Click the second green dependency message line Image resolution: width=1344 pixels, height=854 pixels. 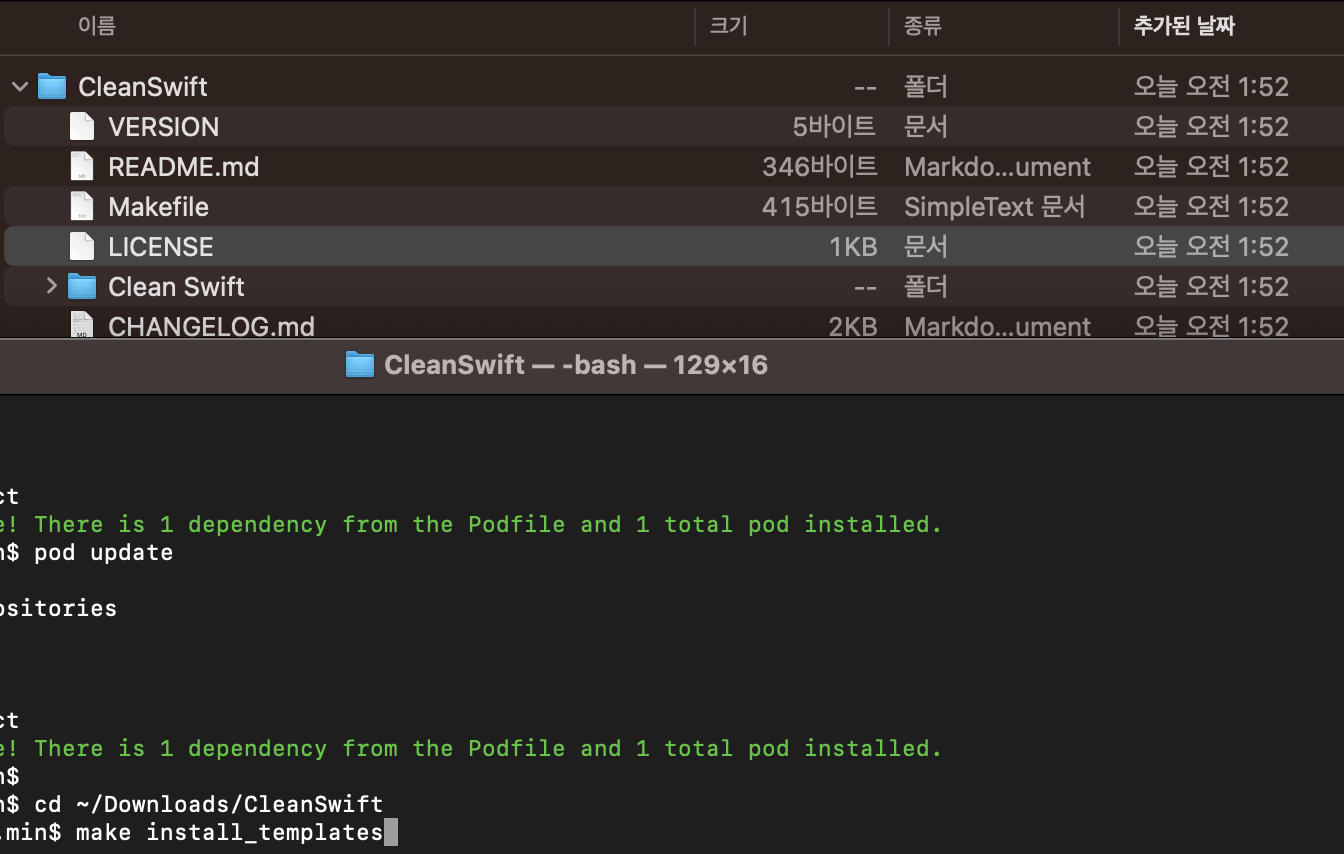[x=471, y=748]
